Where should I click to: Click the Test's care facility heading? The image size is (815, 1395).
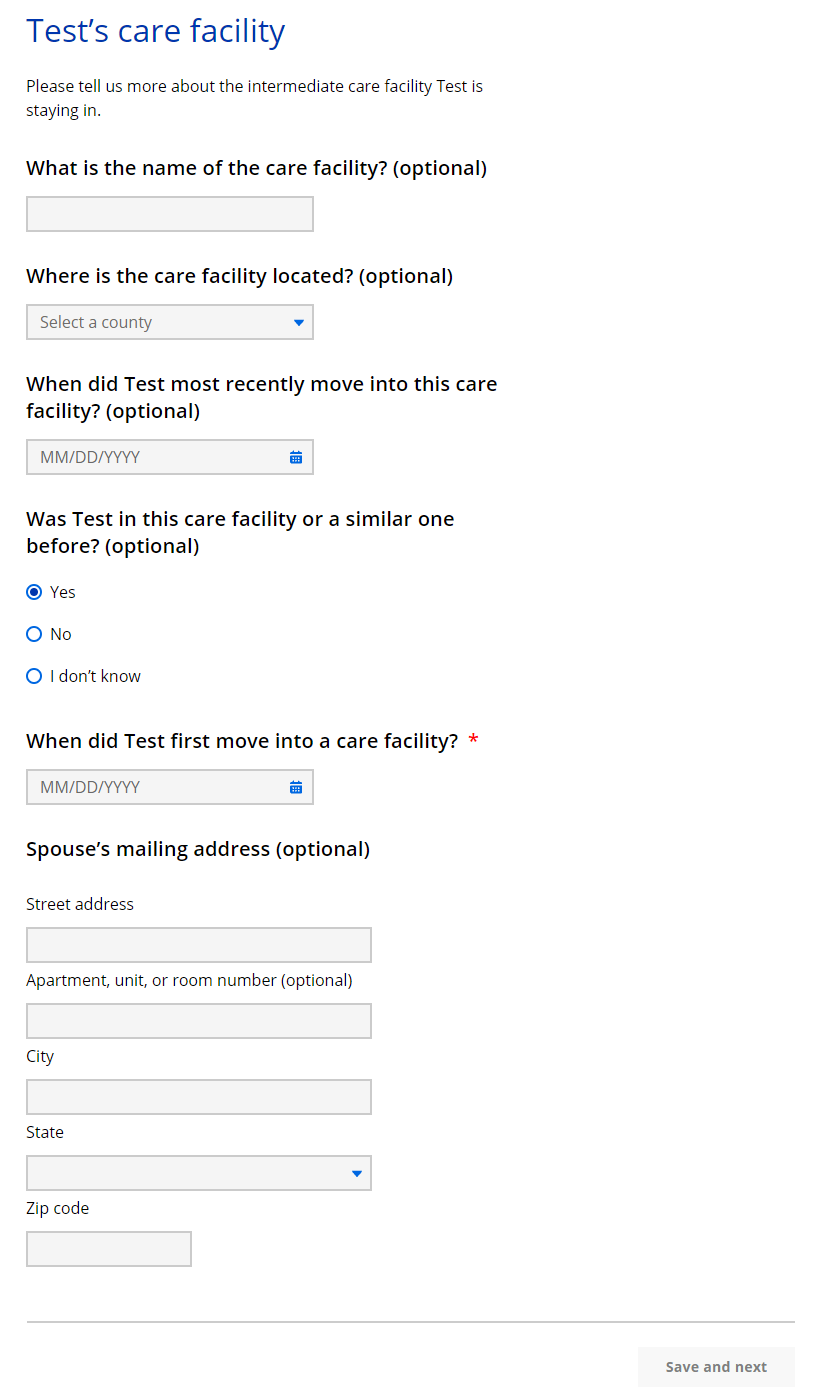(x=155, y=32)
